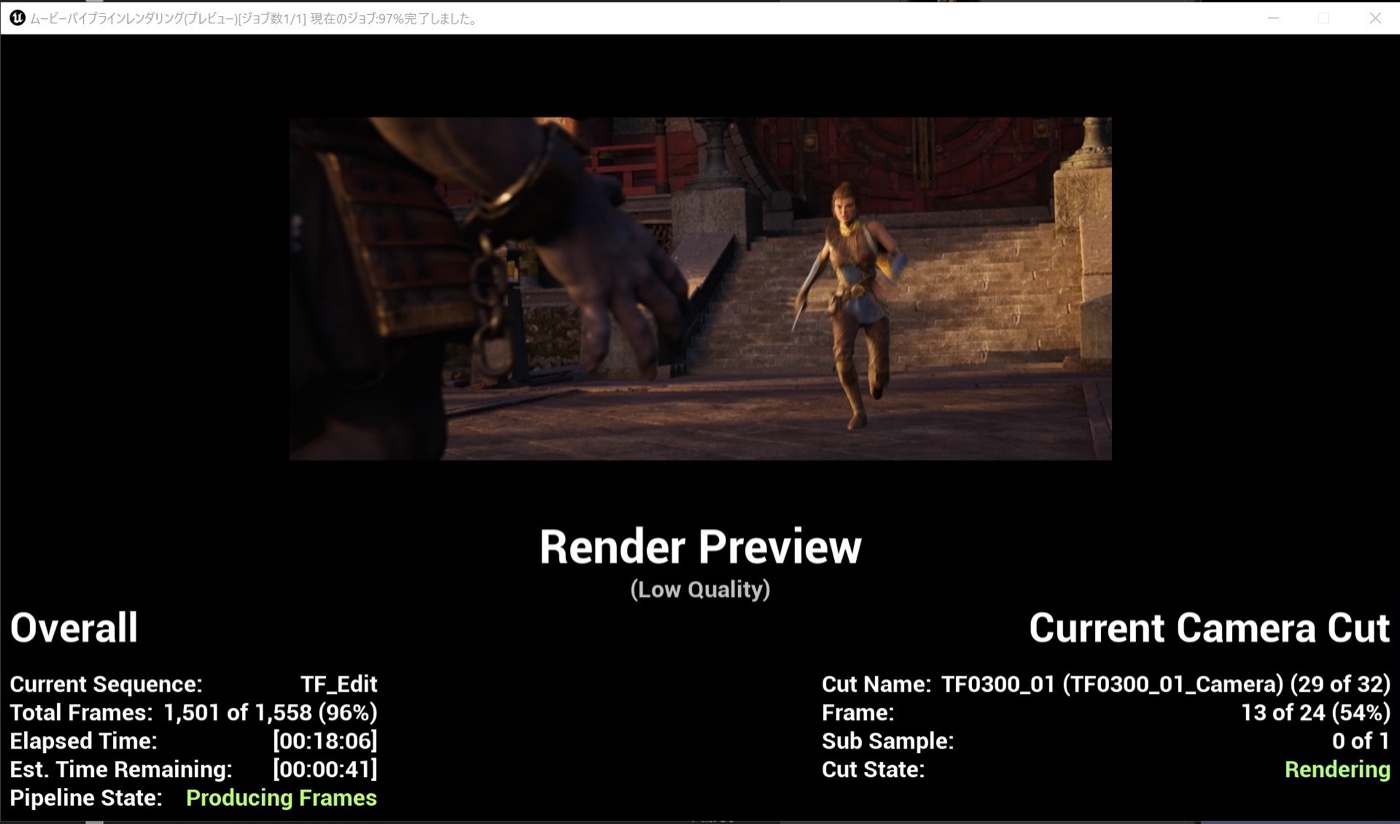Click the Current Camera Cut heading
This screenshot has height=824, width=1400.
(1209, 628)
